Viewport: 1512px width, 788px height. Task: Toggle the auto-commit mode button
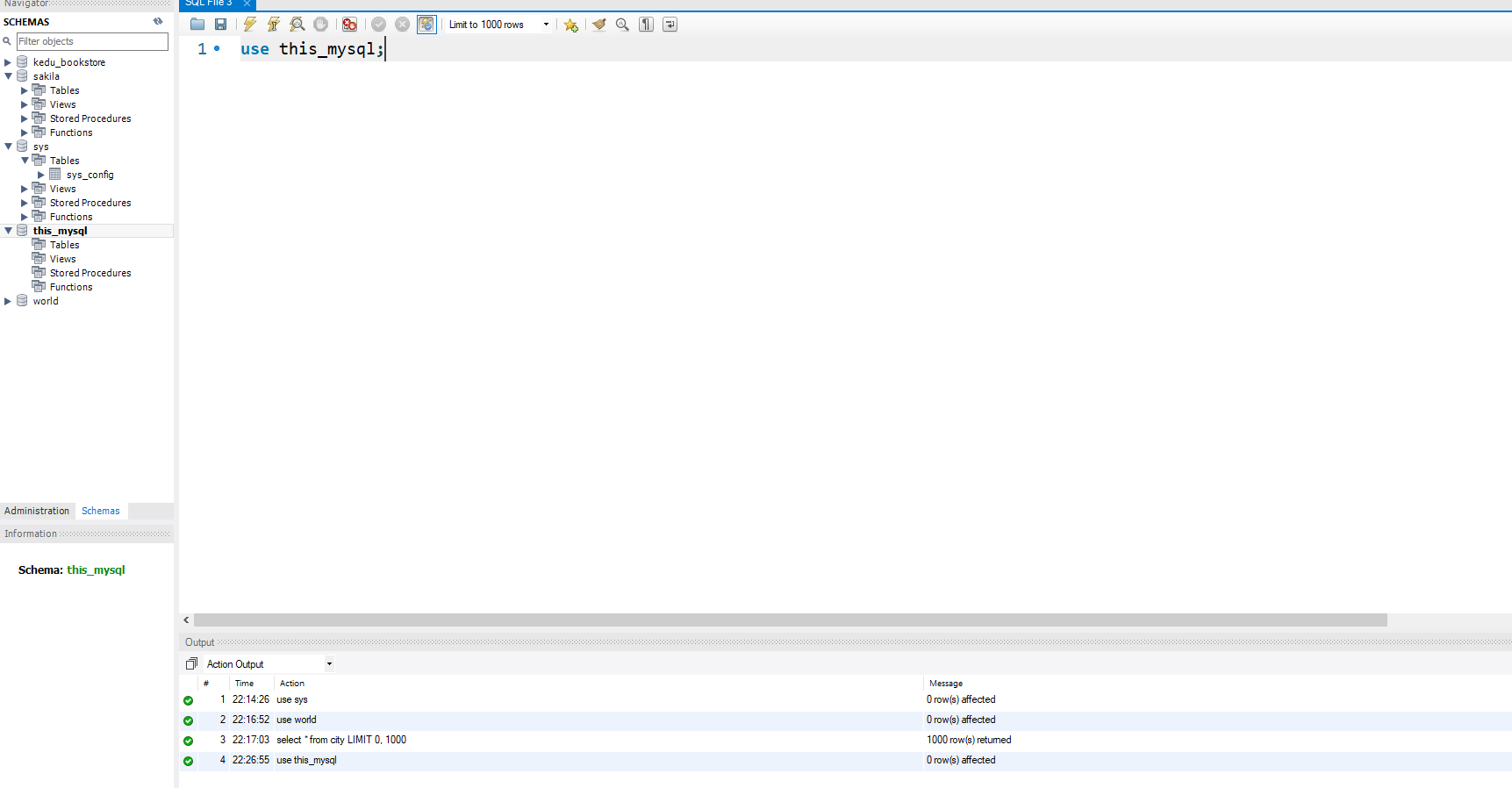[426, 25]
